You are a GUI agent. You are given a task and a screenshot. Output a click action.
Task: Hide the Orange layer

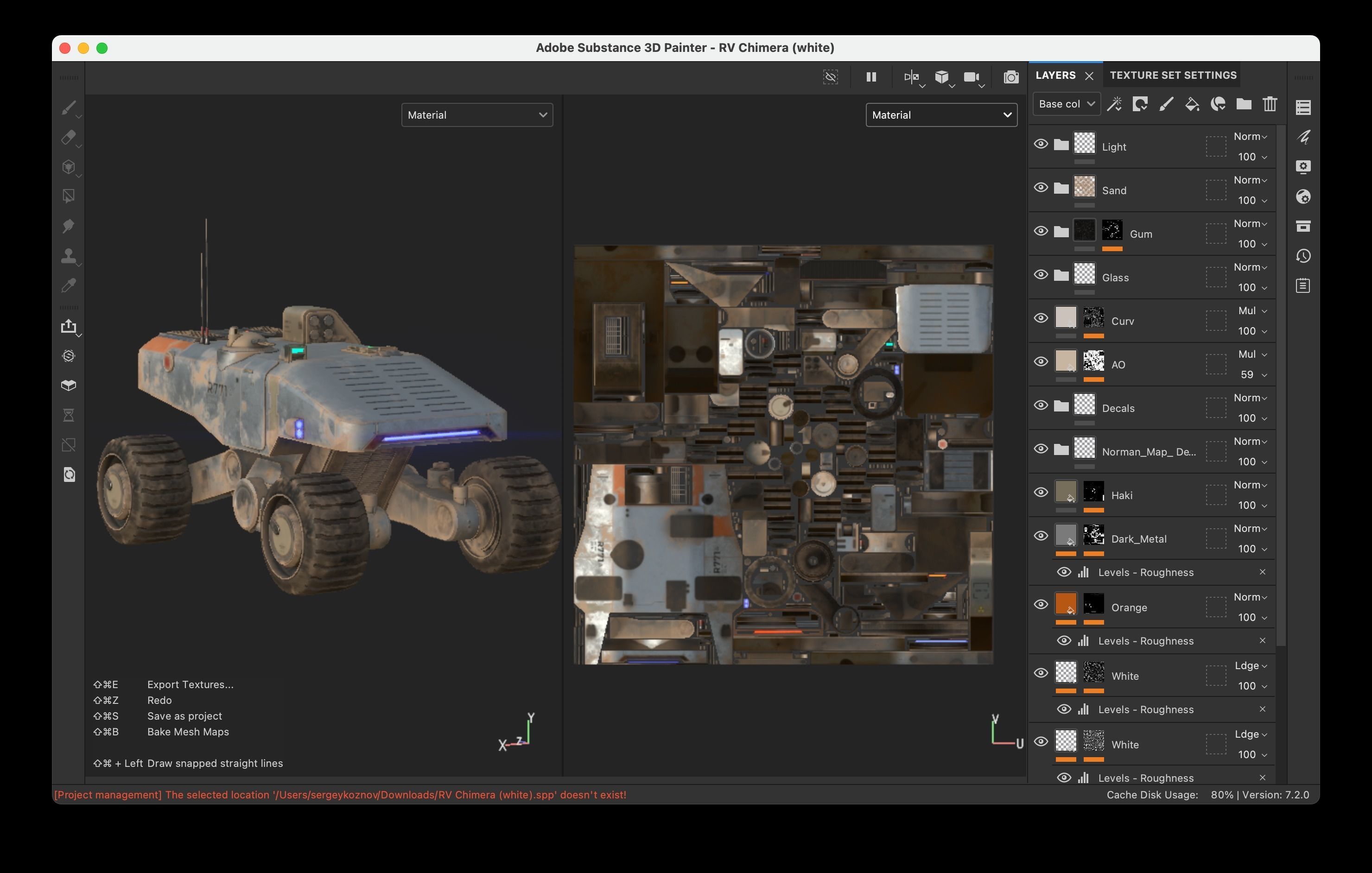[1041, 605]
